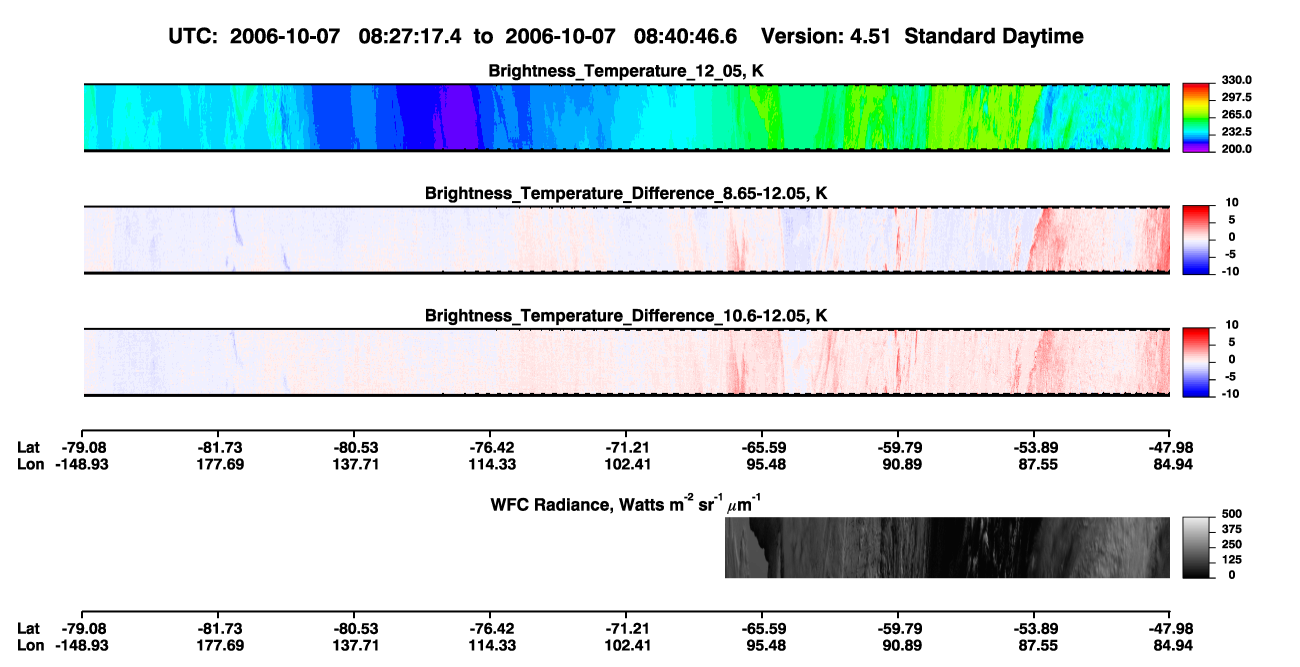This screenshot has width=1300, height=667.
Task: Click the 10.6-12.05 difference image strip
Action: [626, 361]
